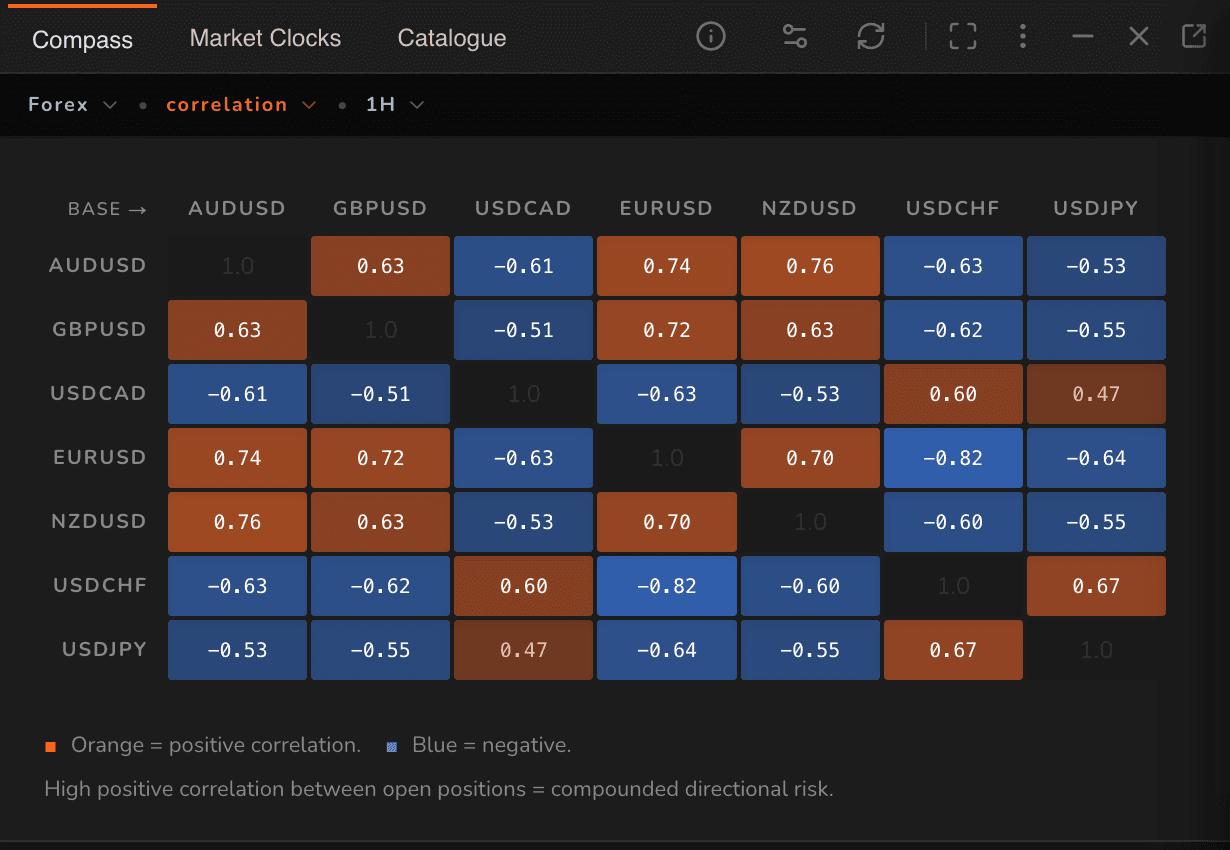Switch to the Market Clocks tab
The image size is (1230, 850).
265,38
